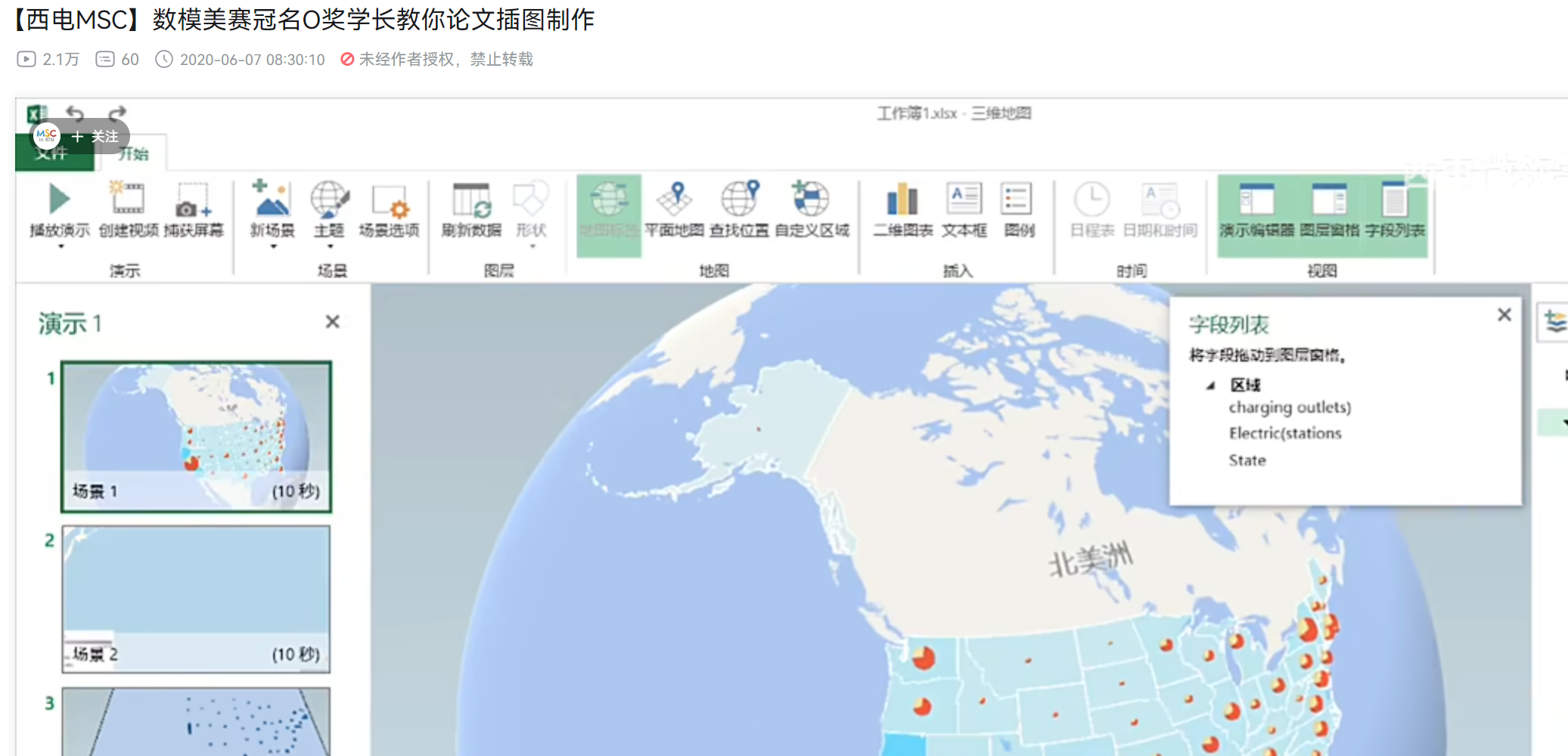Click the Create Video (创建视频) icon
Image resolution: width=1568 pixels, height=756 pixels.
(128, 200)
